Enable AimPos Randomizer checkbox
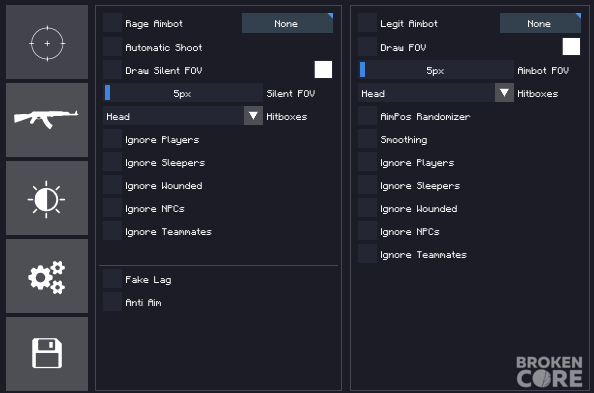Screen dimensions: 594x393 tap(367, 116)
